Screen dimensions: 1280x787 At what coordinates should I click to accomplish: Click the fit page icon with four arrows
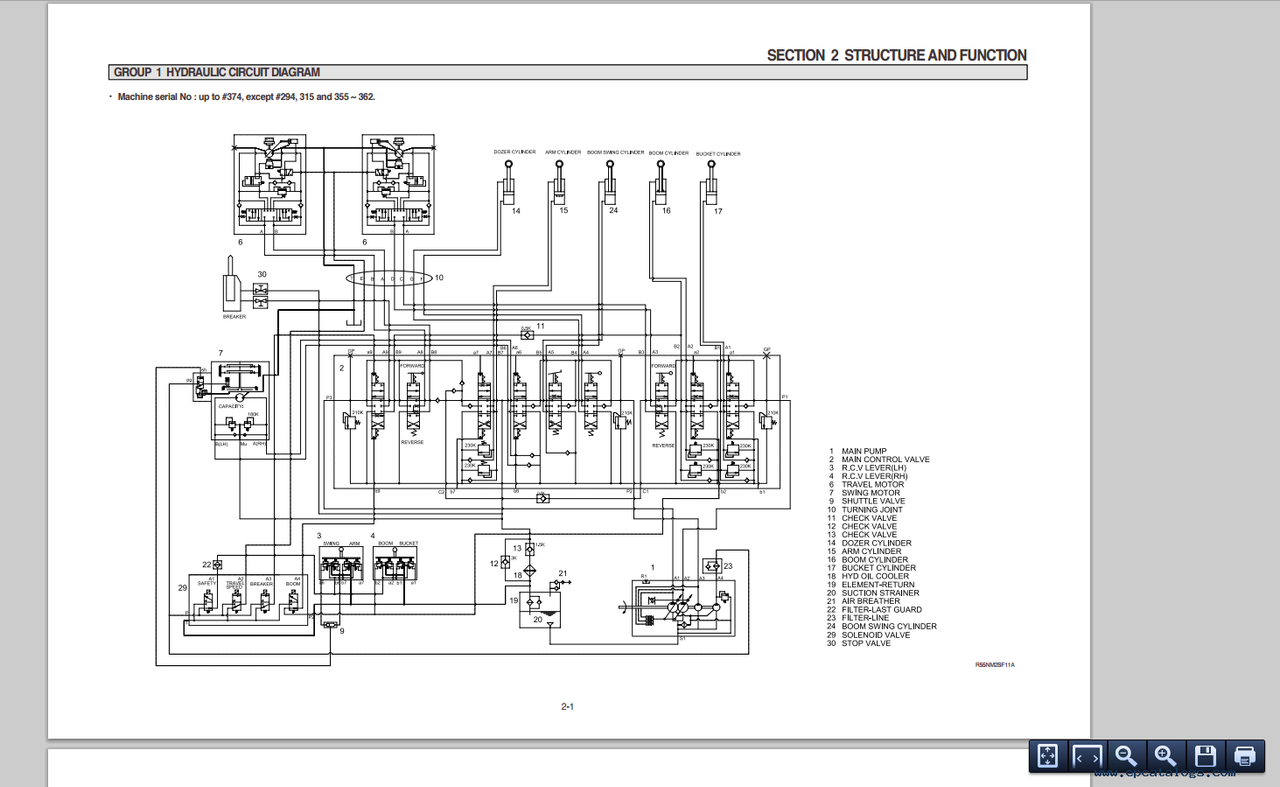tap(1048, 756)
